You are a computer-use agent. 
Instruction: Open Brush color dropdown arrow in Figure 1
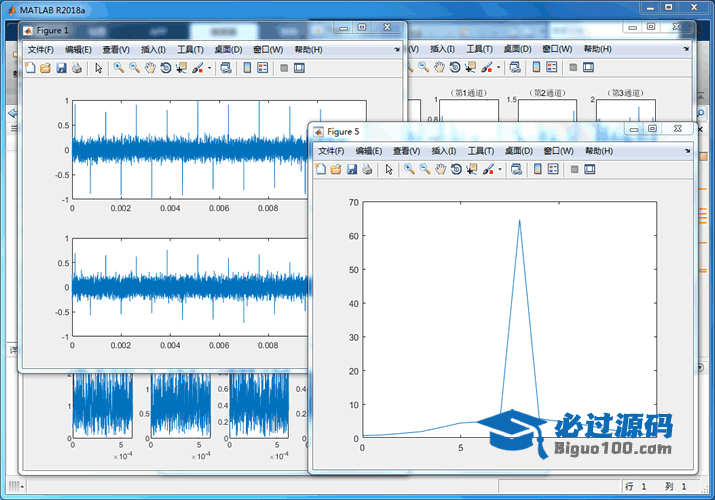pos(209,68)
